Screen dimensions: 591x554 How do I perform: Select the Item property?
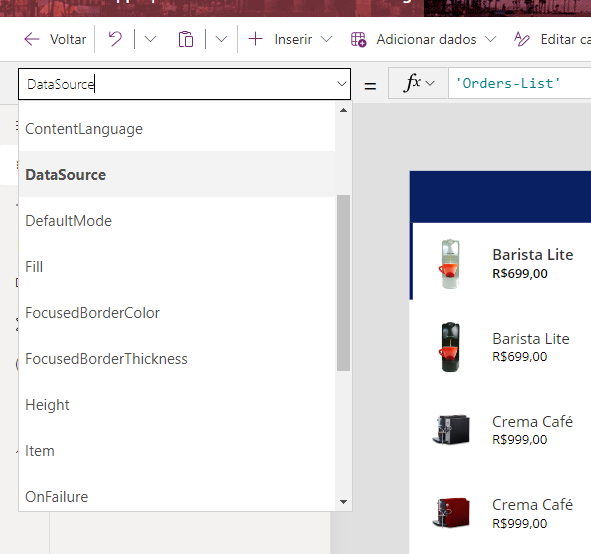coord(177,451)
